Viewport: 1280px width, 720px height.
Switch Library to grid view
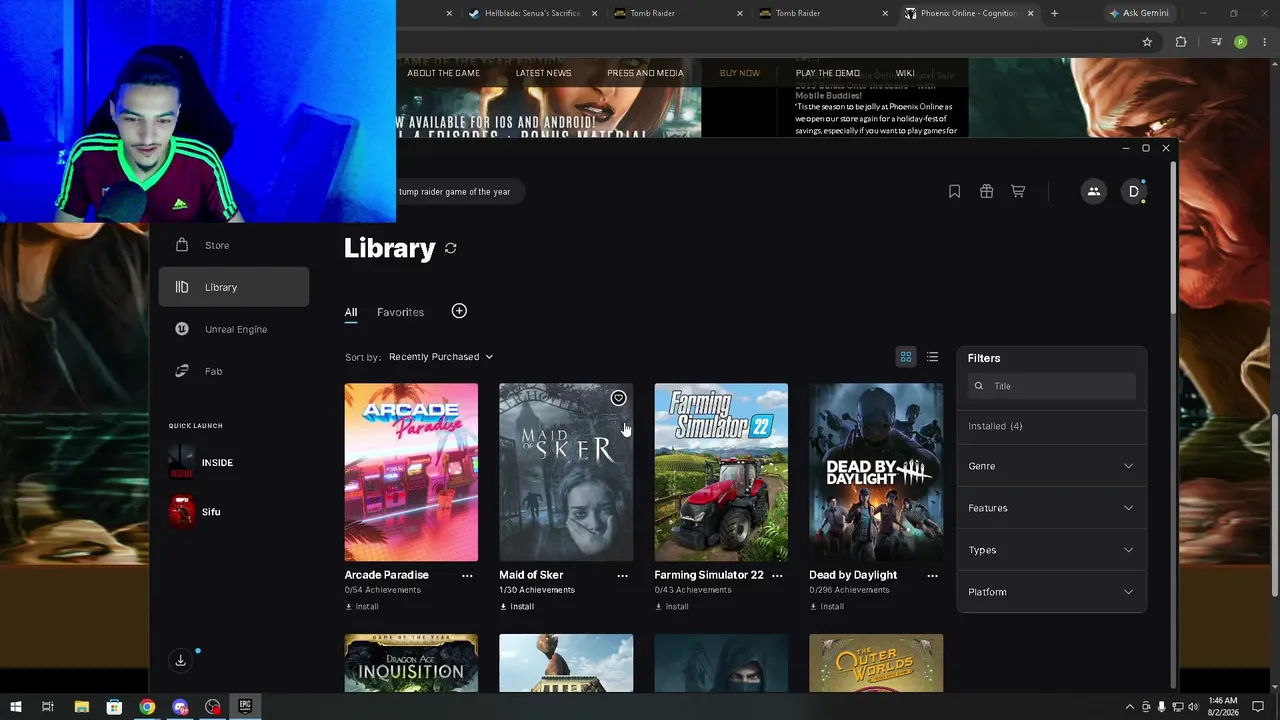[906, 357]
